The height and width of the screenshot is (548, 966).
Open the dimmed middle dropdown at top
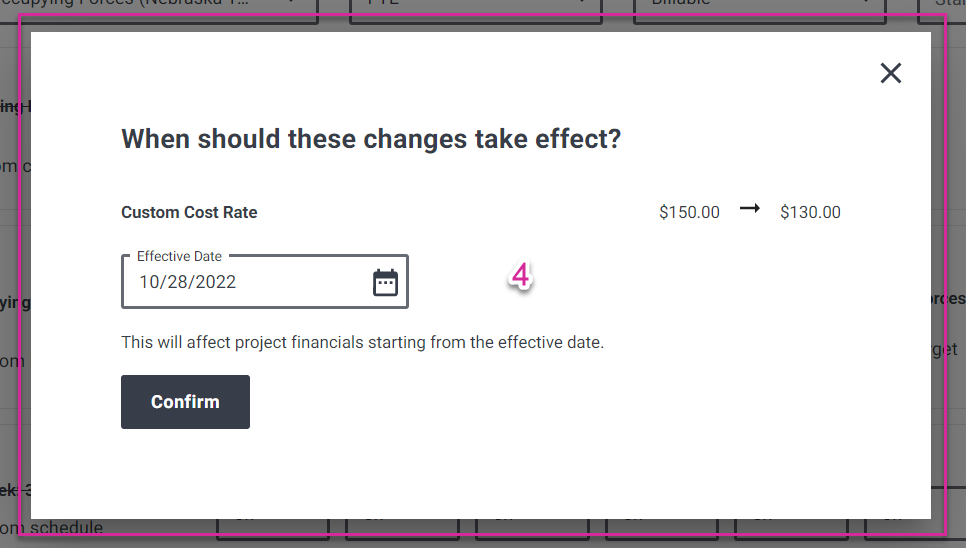tap(476, 9)
